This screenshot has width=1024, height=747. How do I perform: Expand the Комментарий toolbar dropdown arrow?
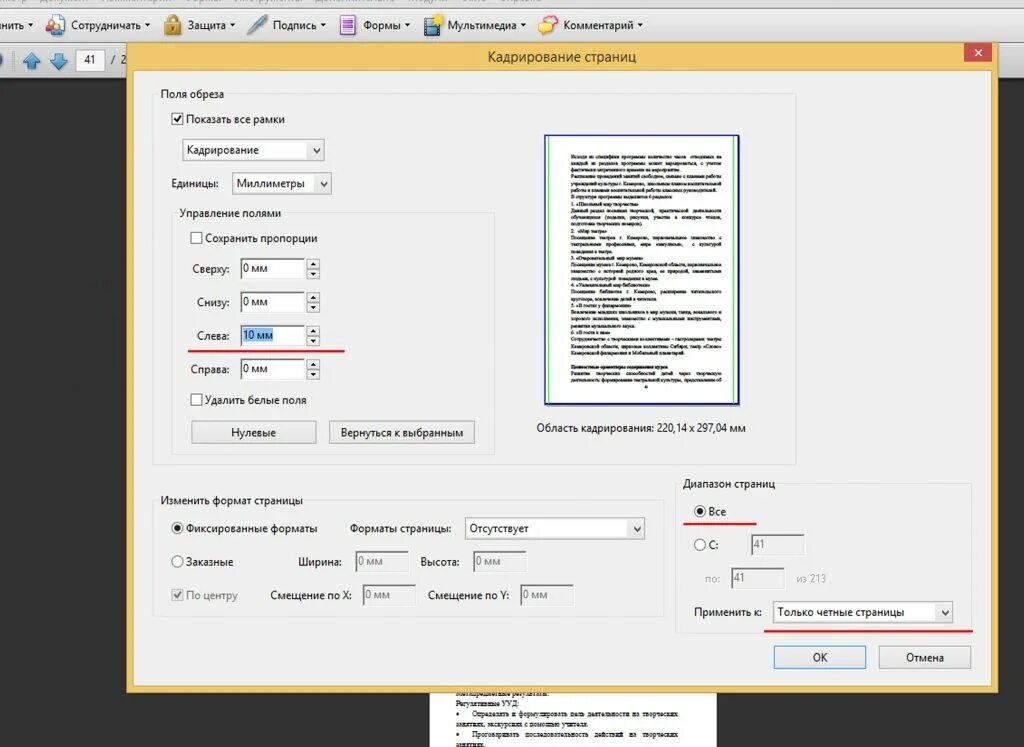tap(640, 25)
